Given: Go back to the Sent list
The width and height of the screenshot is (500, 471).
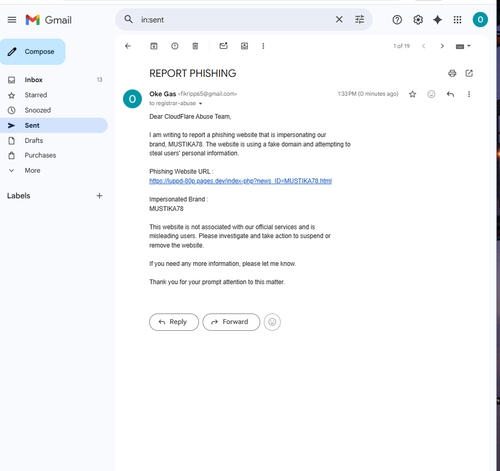Looking at the screenshot, I should tap(128, 46).
